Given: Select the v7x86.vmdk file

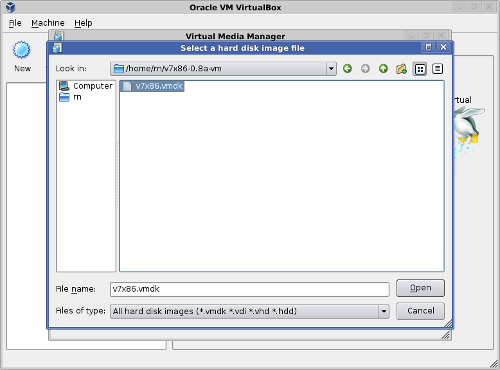Looking at the screenshot, I should click(x=152, y=86).
